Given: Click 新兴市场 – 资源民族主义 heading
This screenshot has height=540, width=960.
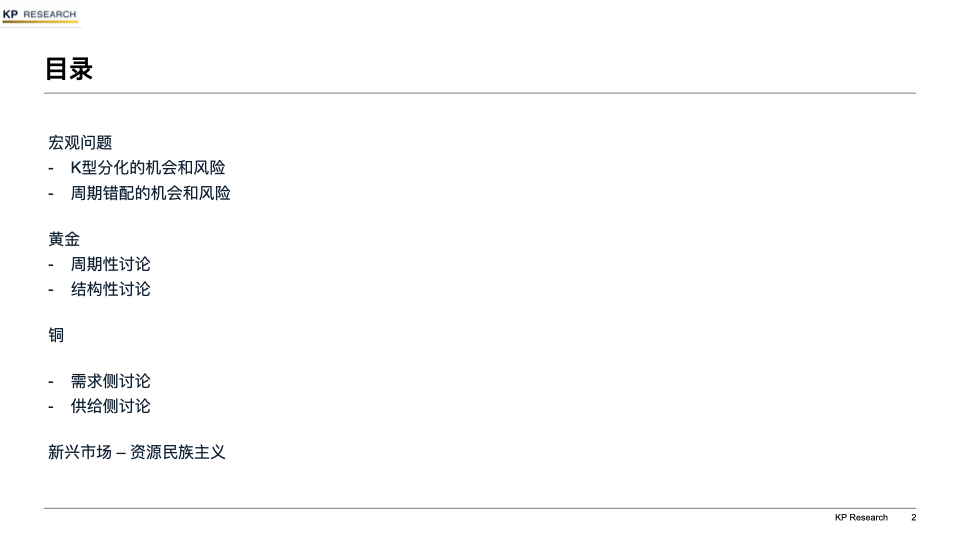Looking at the screenshot, I should [137, 452].
